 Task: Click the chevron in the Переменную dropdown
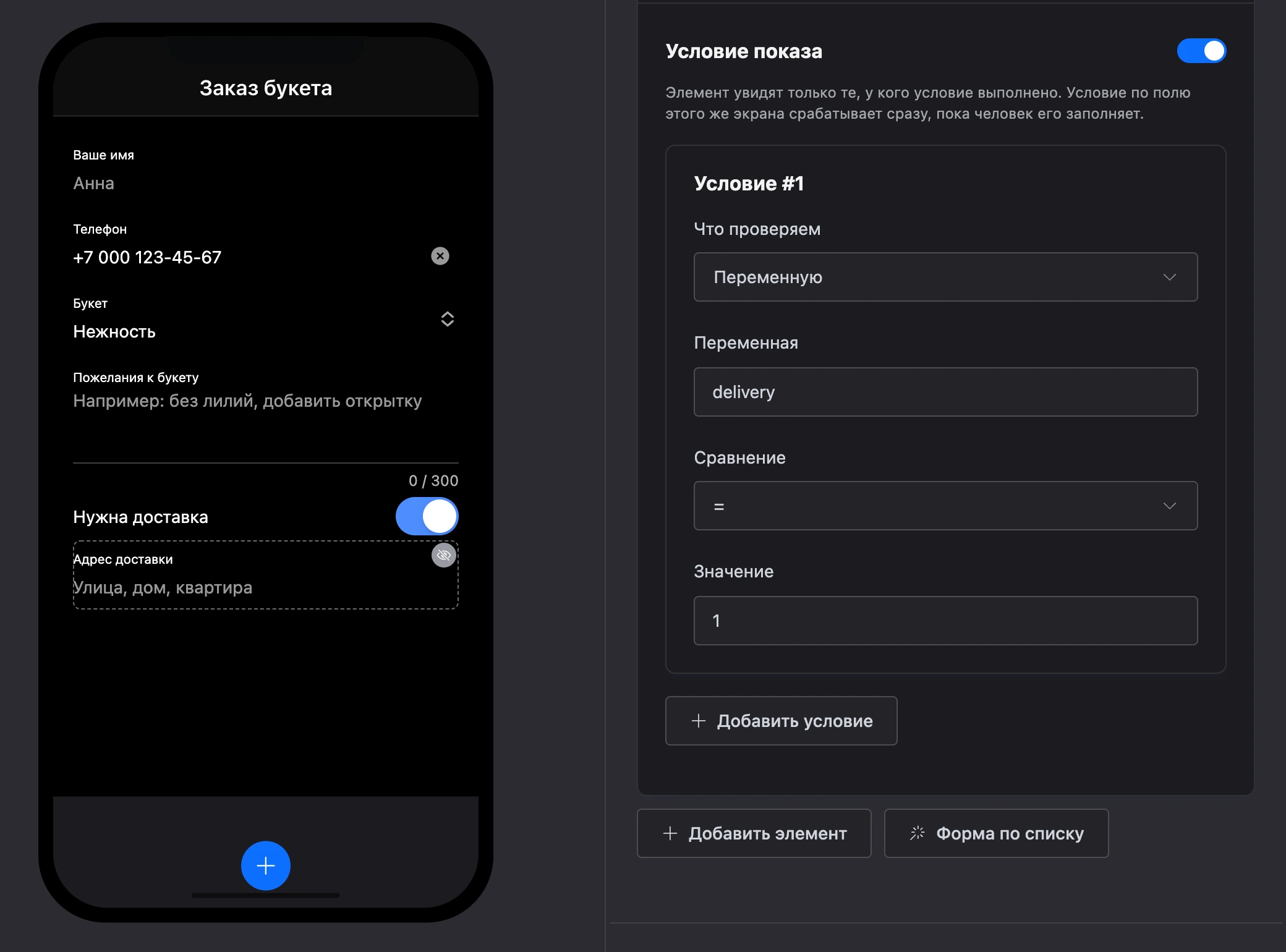pyautogui.click(x=1170, y=277)
